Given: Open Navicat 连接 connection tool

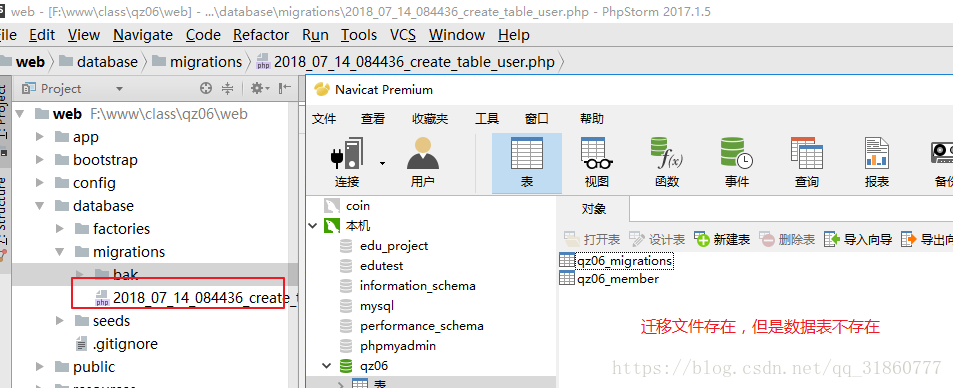Looking at the screenshot, I should tap(347, 162).
